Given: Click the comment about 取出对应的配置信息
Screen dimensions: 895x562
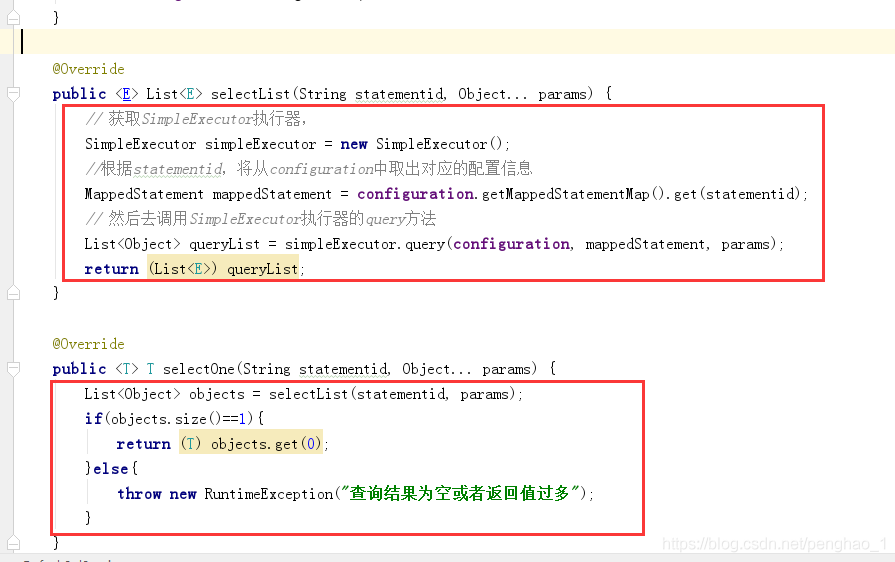Looking at the screenshot, I should coord(308,169).
